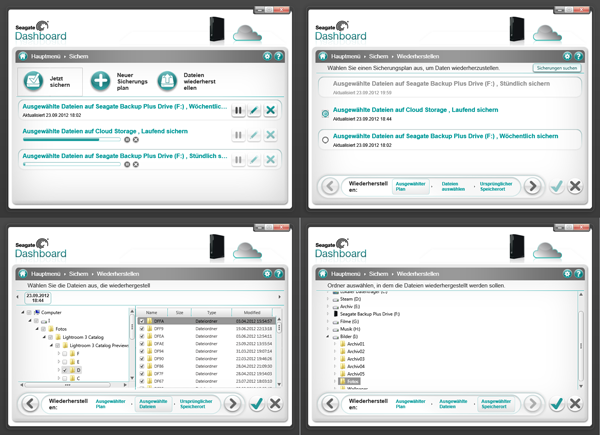Viewport: 600px width, 435px height.
Task: Select the Stündlich sichern plan in the restore list
Action: point(450,87)
